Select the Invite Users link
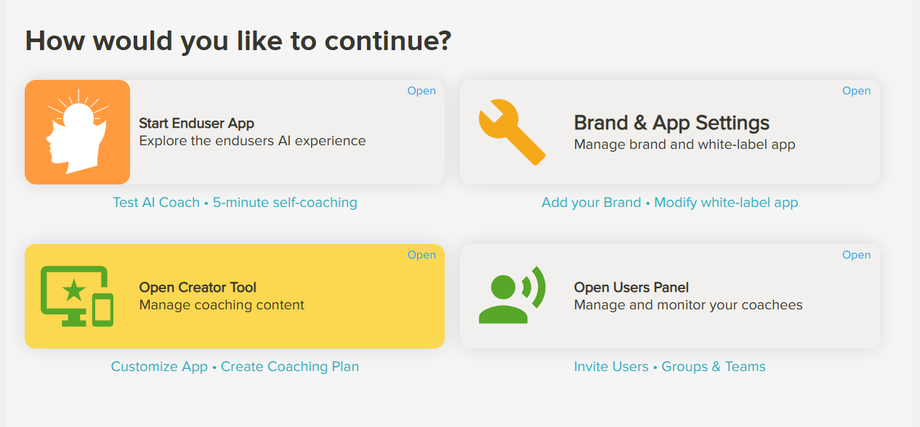The width and height of the screenshot is (920, 427). 610,366
